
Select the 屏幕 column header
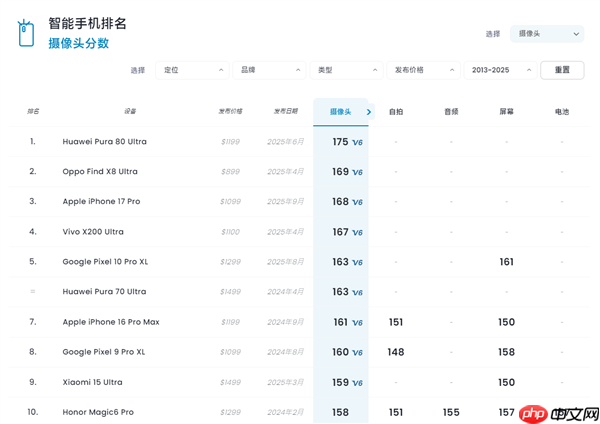tap(507, 112)
